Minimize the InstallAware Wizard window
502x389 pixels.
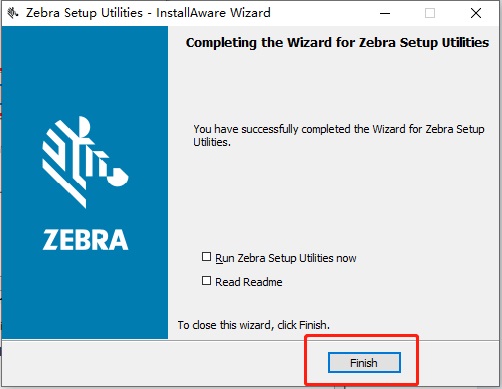(x=385, y=13)
